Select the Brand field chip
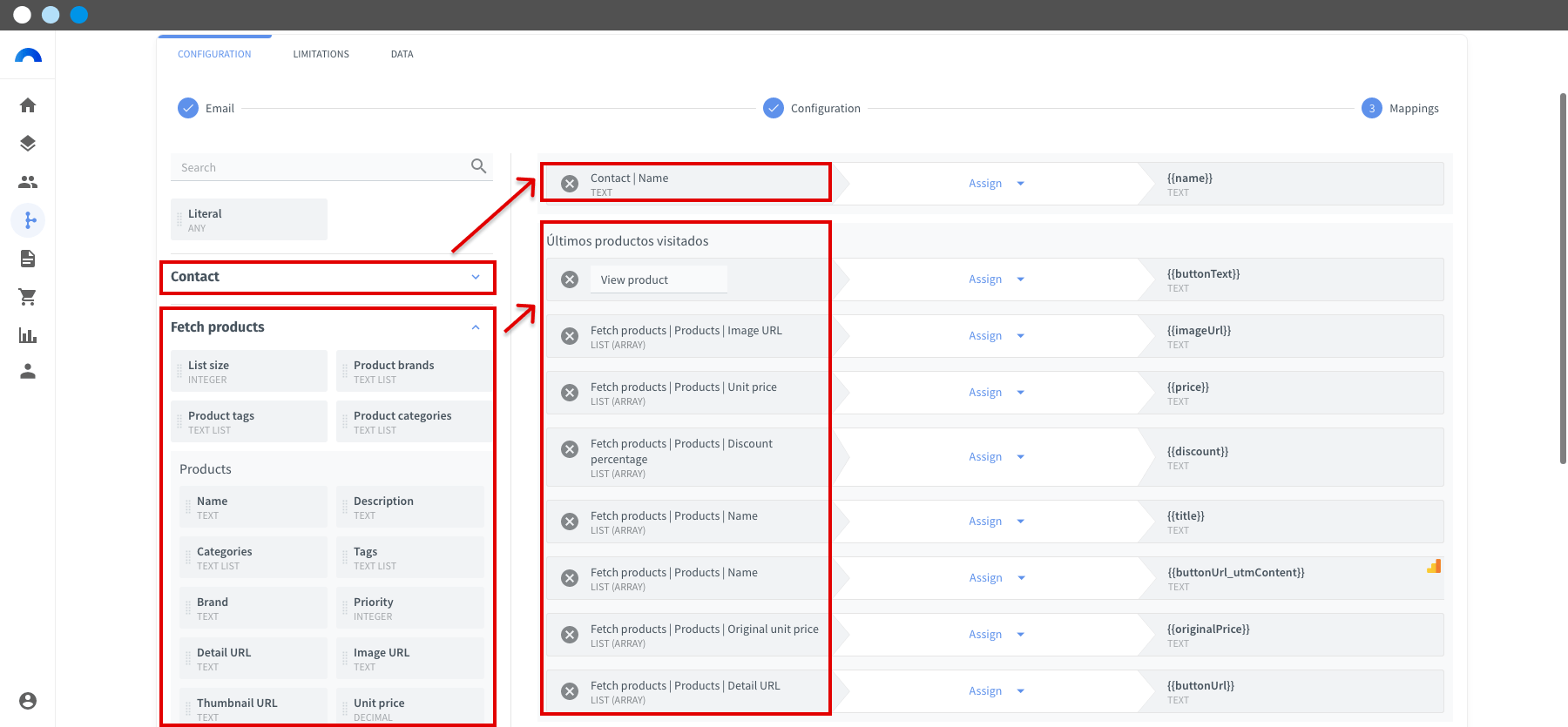Screen dimensions: 1568x727 [x=253, y=608]
